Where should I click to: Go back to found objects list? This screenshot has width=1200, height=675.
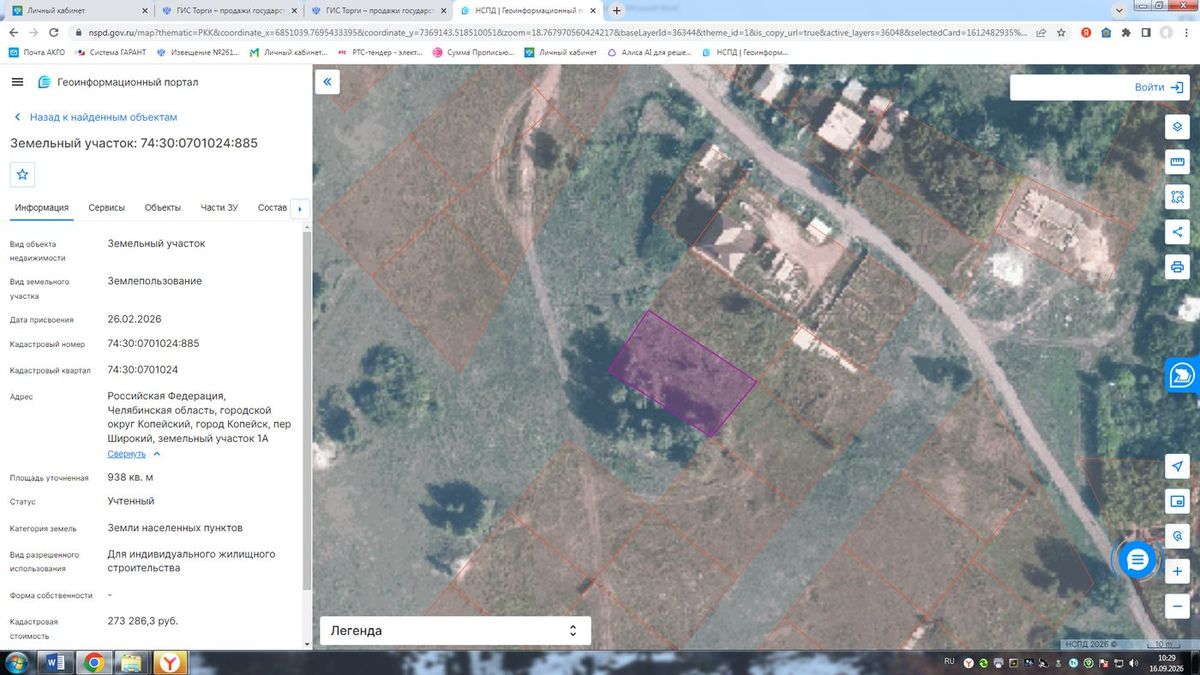[95, 117]
